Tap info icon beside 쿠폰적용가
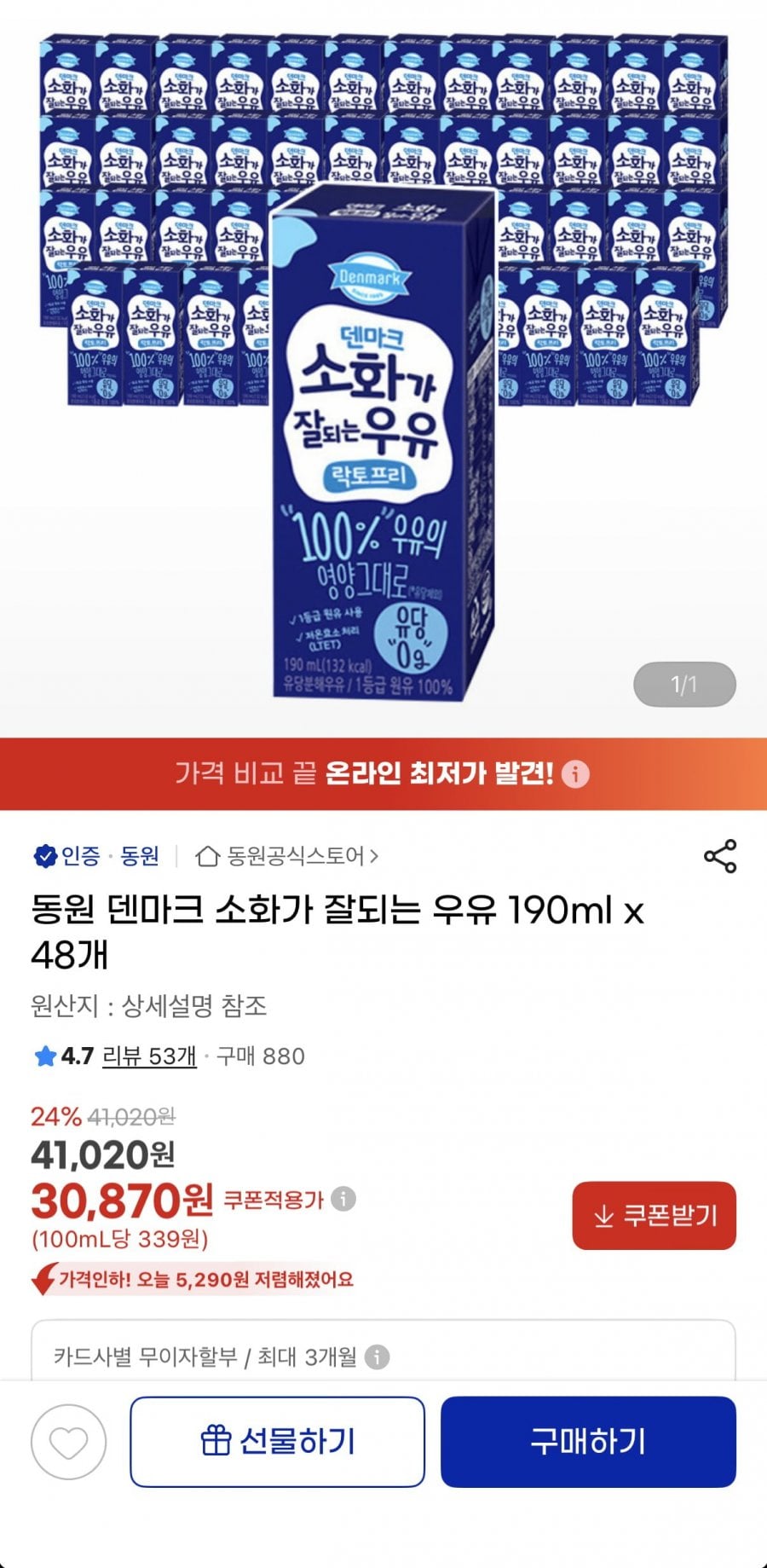 [343, 1199]
